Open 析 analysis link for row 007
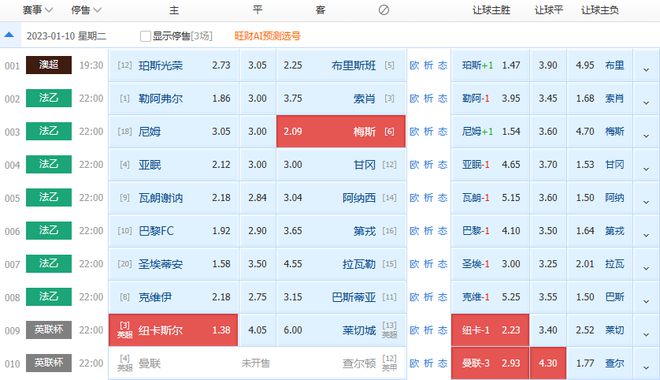 coord(428,264)
